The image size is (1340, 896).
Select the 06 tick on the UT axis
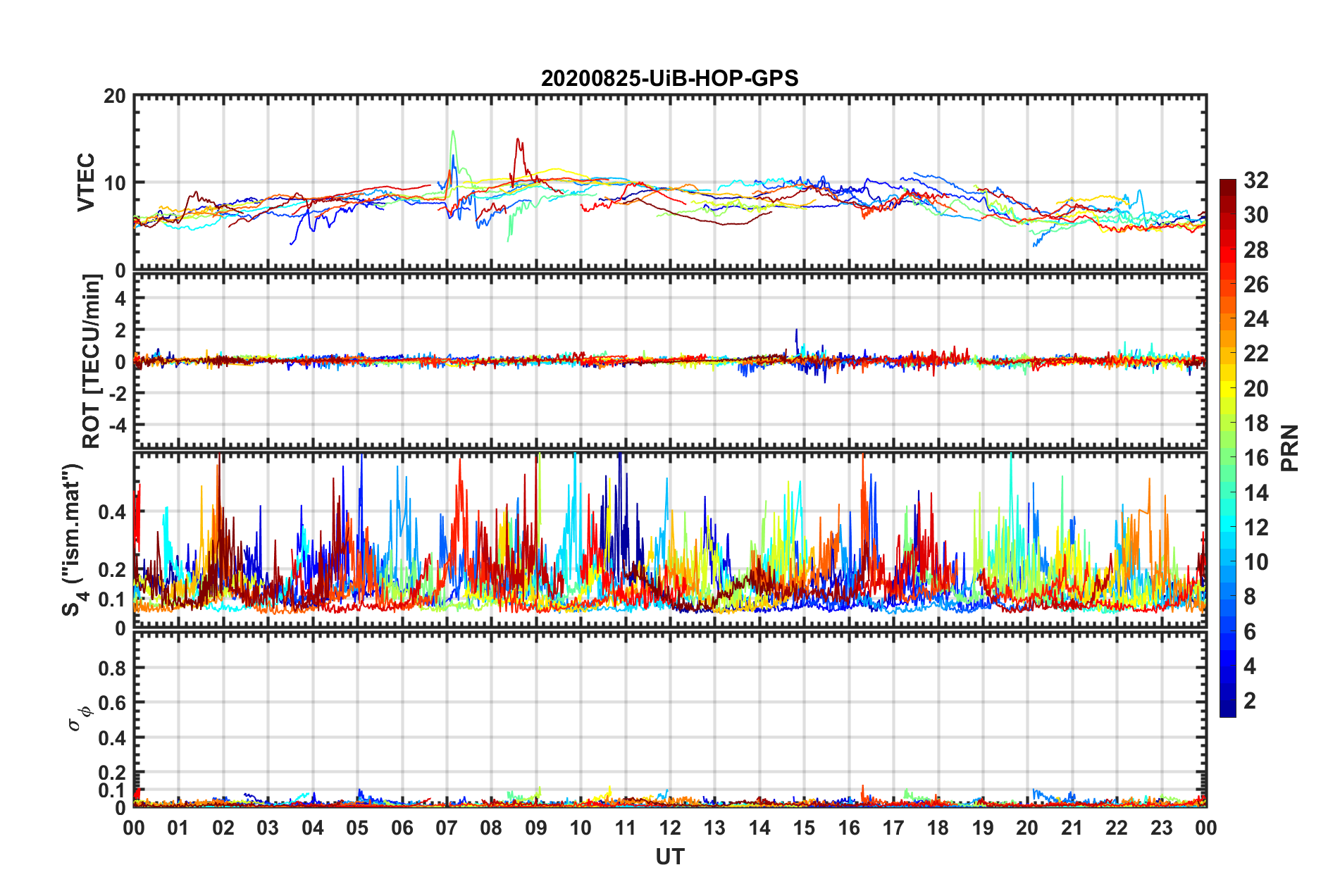[402, 828]
